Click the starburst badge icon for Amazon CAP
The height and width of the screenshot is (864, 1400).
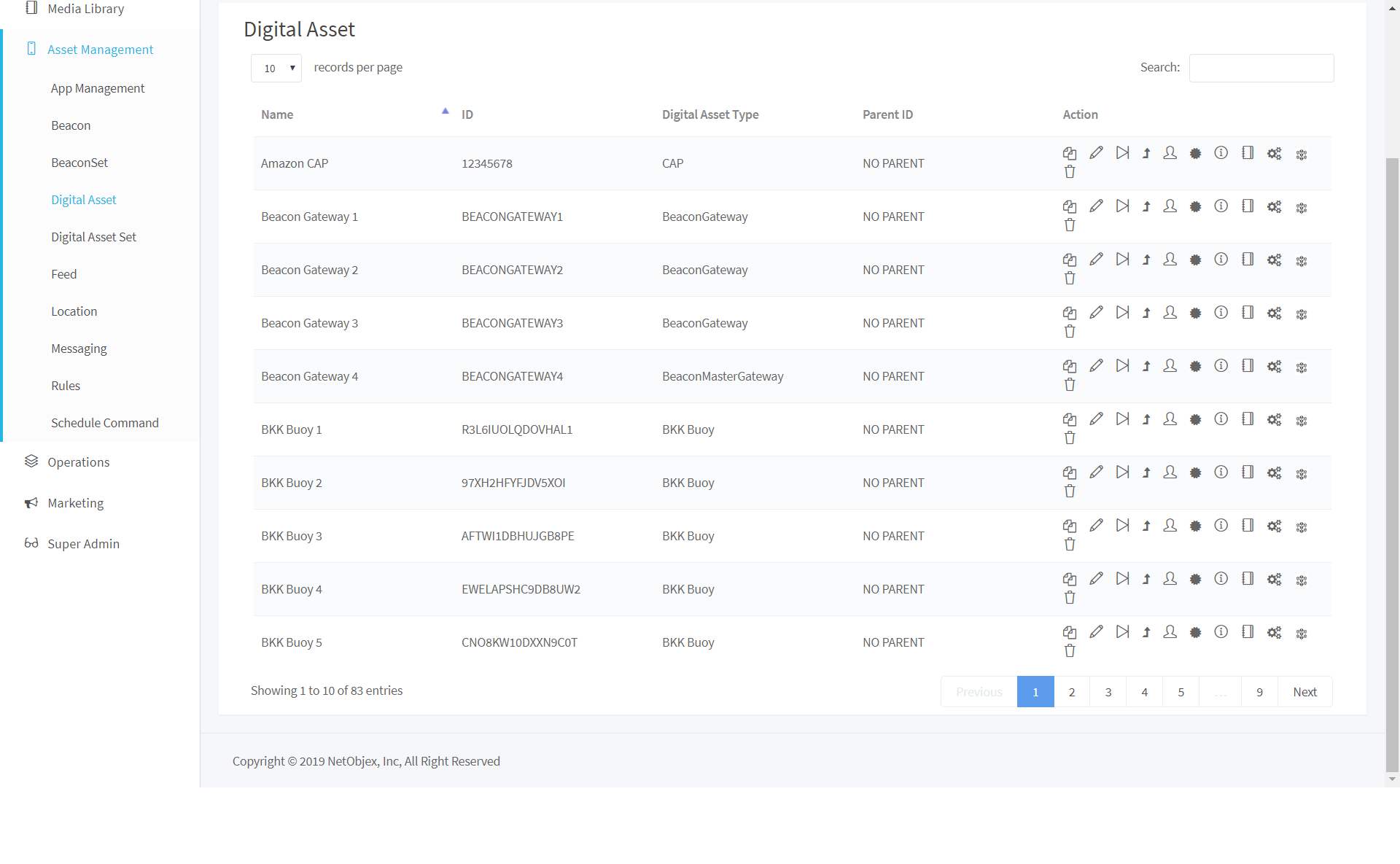pyautogui.click(x=1195, y=153)
